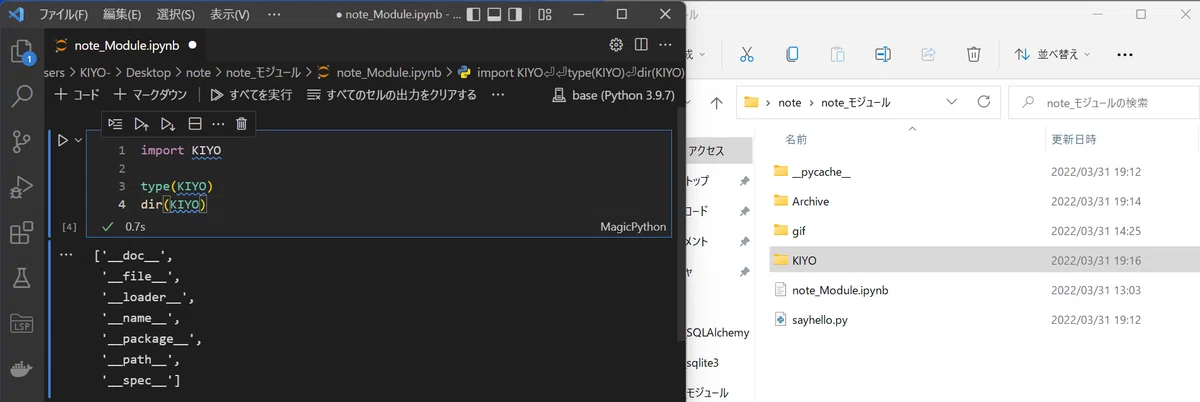Execute cell and below from cell toolbar
The image size is (1200, 402).
click(x=167, y=124)
